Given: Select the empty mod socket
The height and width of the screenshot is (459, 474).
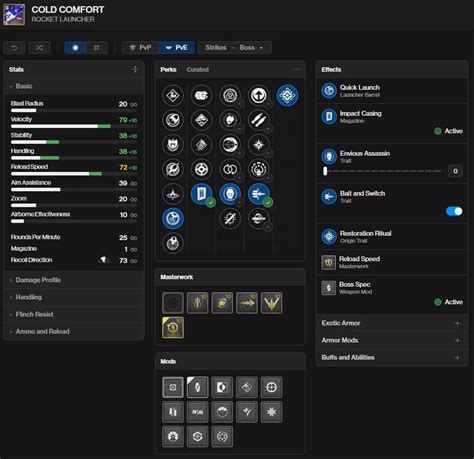Looking at the screenshot, I should coord(173,387).
